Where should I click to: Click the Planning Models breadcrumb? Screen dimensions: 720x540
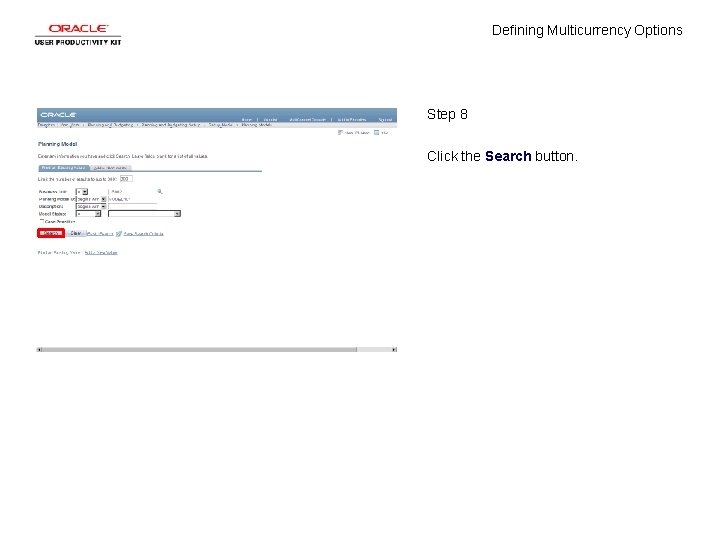coord(257,125)
